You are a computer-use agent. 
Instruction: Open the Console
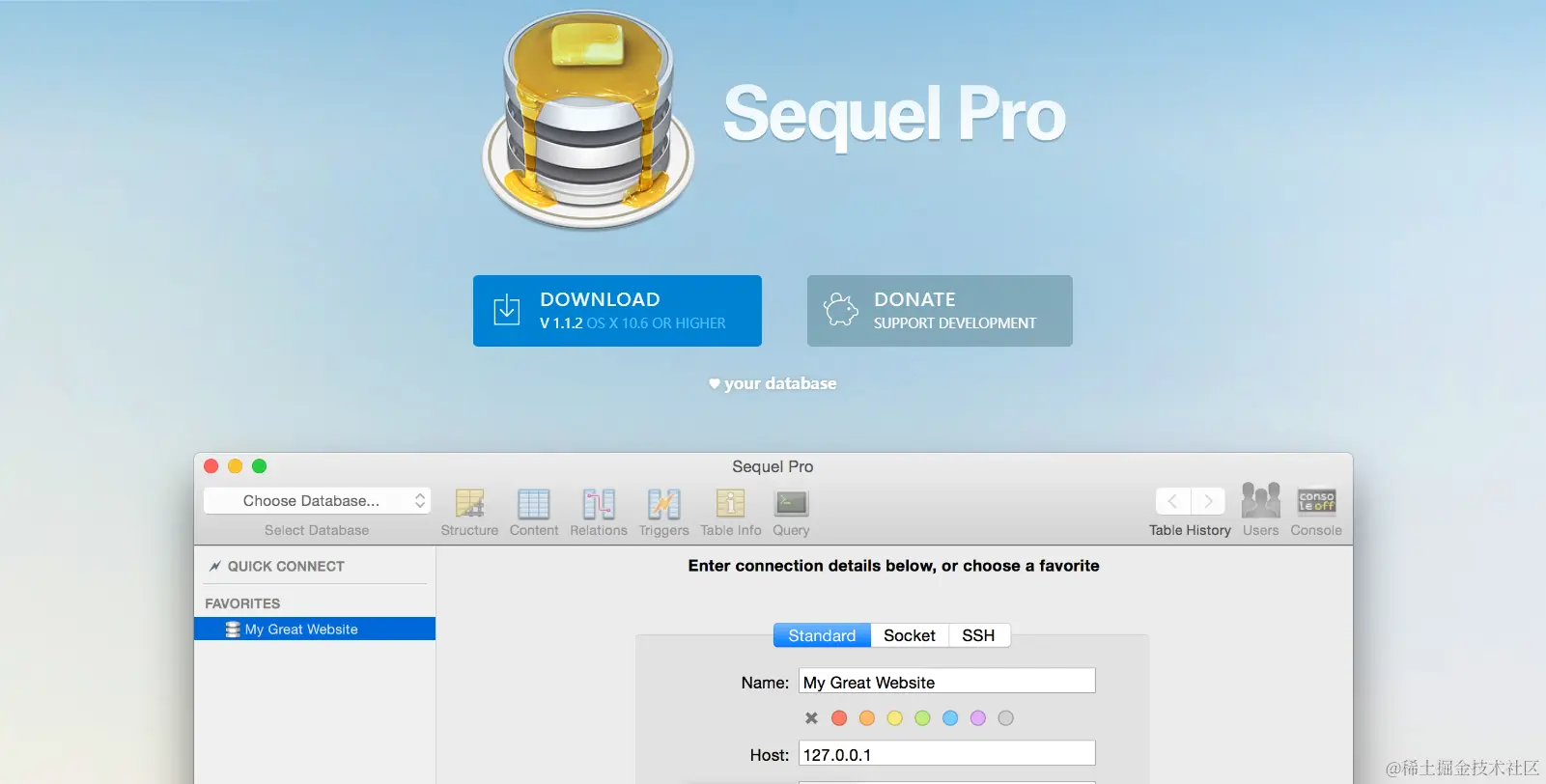click(1316, 511)
